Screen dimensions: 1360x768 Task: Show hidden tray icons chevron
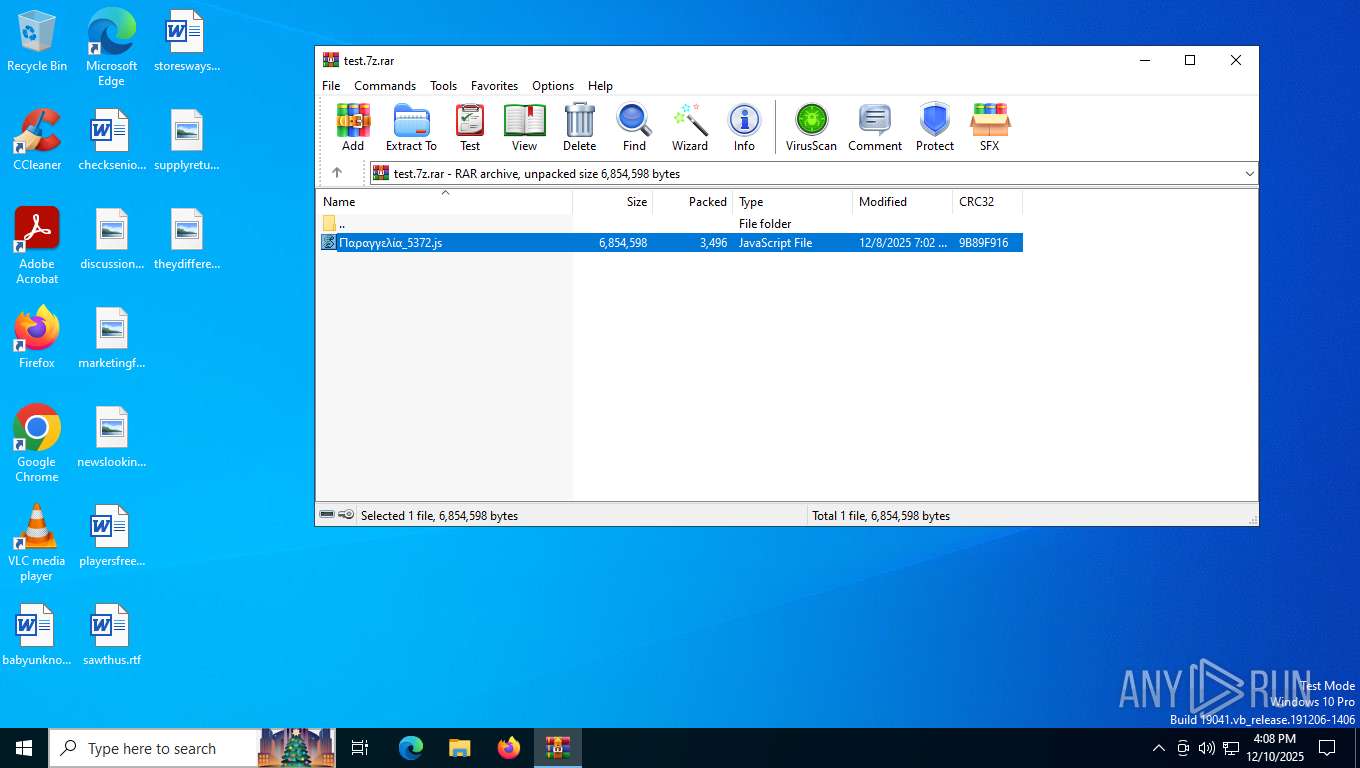click(x=1159, y=748)
